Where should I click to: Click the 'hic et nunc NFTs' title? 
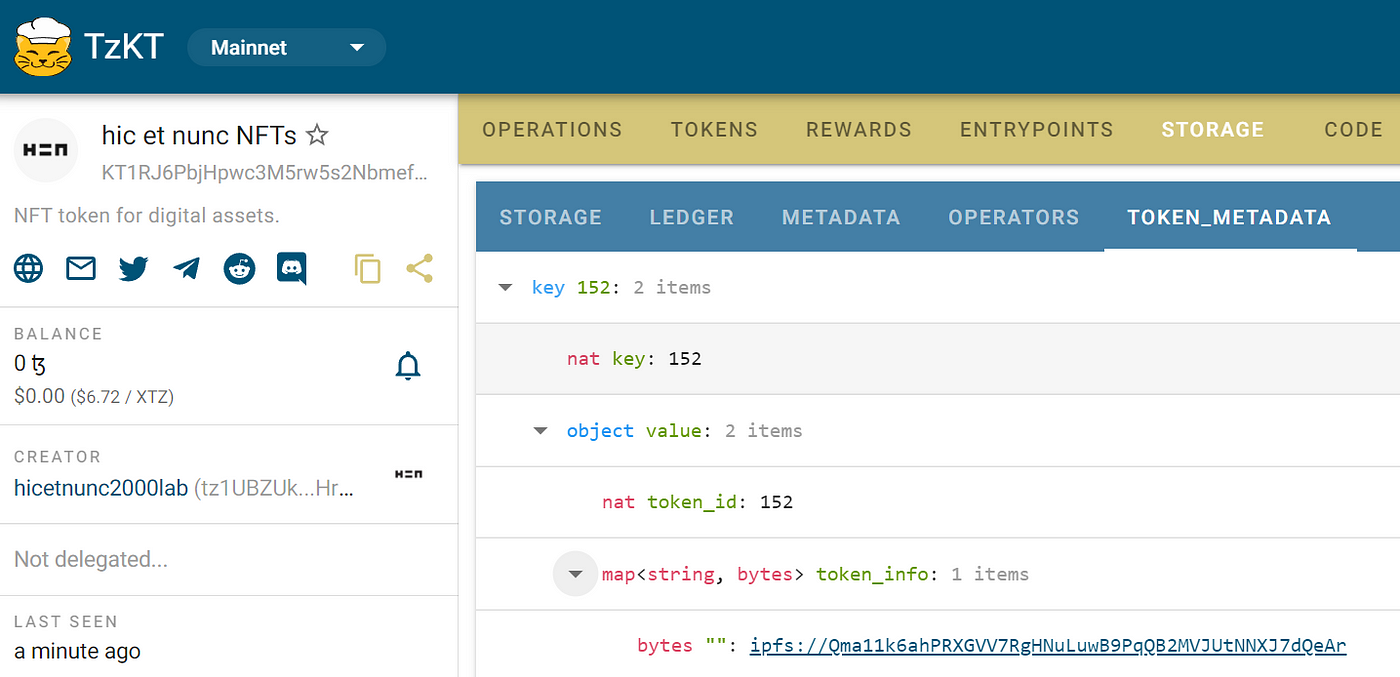(199, 134)
